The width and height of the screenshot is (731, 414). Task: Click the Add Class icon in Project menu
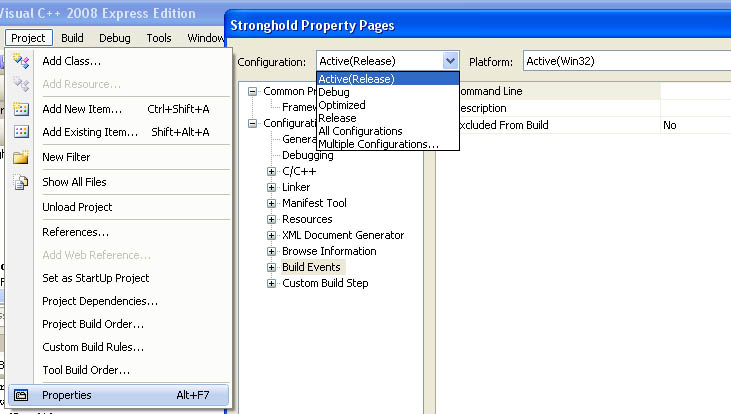click(21, 61)
